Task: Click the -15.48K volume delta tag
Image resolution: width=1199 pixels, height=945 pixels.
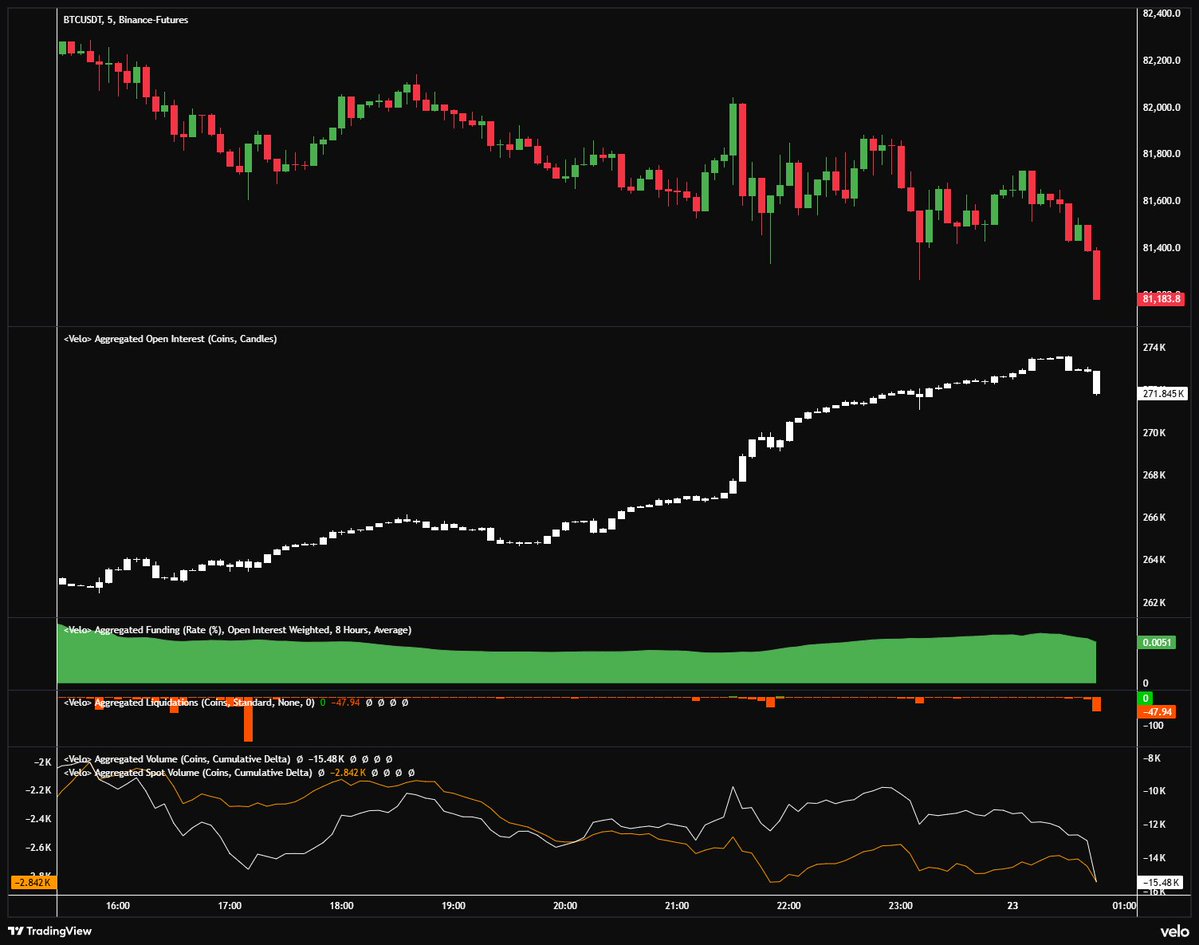Action: pos(1162,882)
